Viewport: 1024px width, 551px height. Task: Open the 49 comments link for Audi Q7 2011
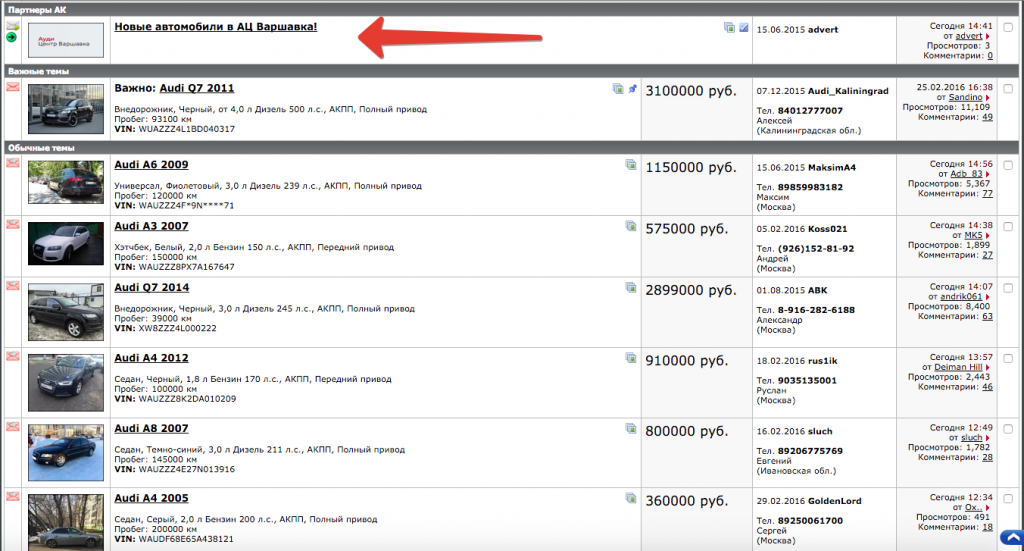pyautogui.click(x=987, y=117)
